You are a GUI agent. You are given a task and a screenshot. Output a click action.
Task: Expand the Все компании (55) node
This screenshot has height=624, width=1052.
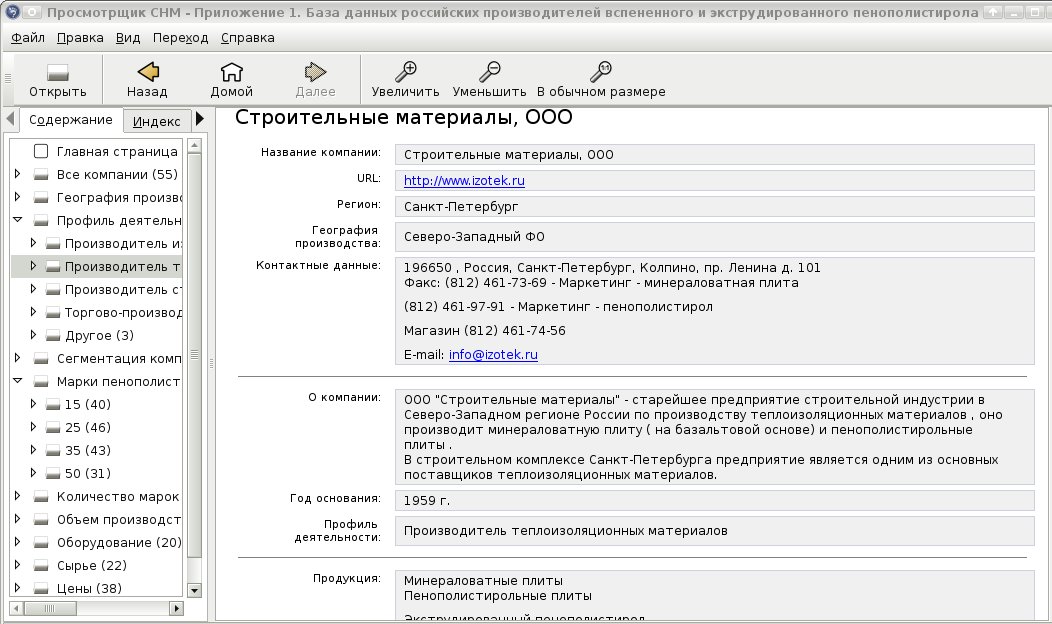(17, 174)
